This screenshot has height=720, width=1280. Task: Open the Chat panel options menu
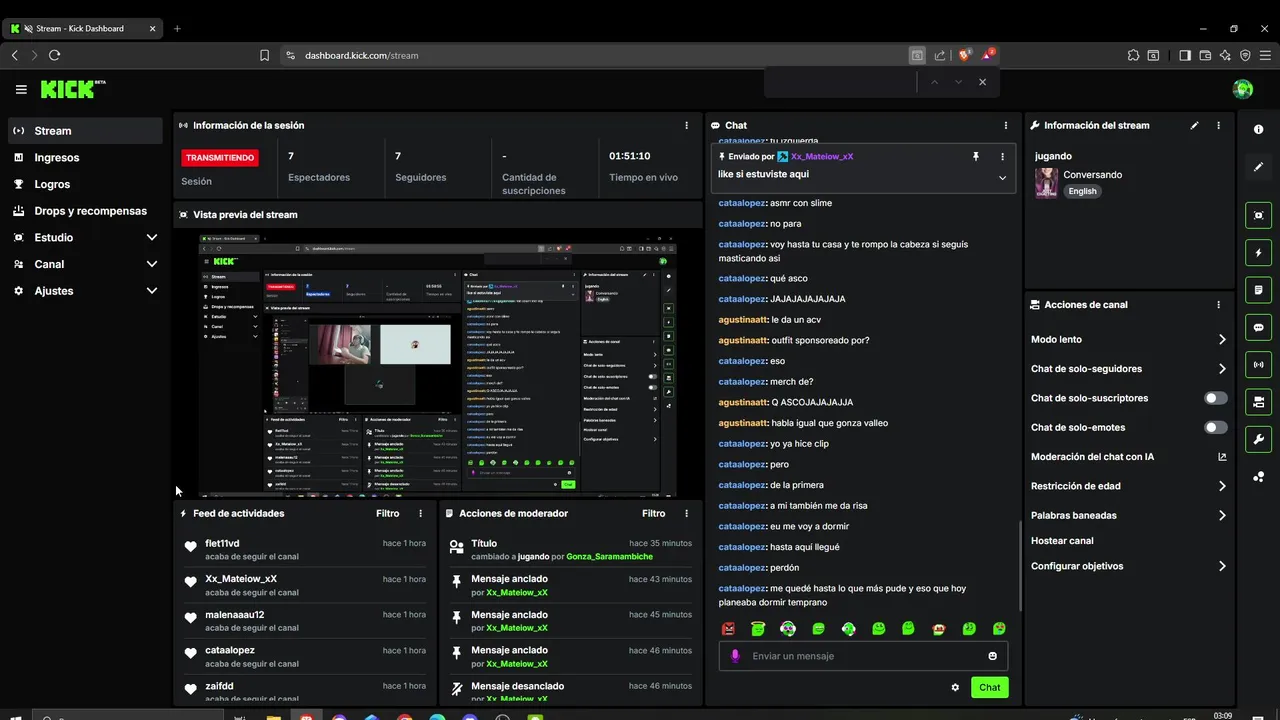point(1006,126)
